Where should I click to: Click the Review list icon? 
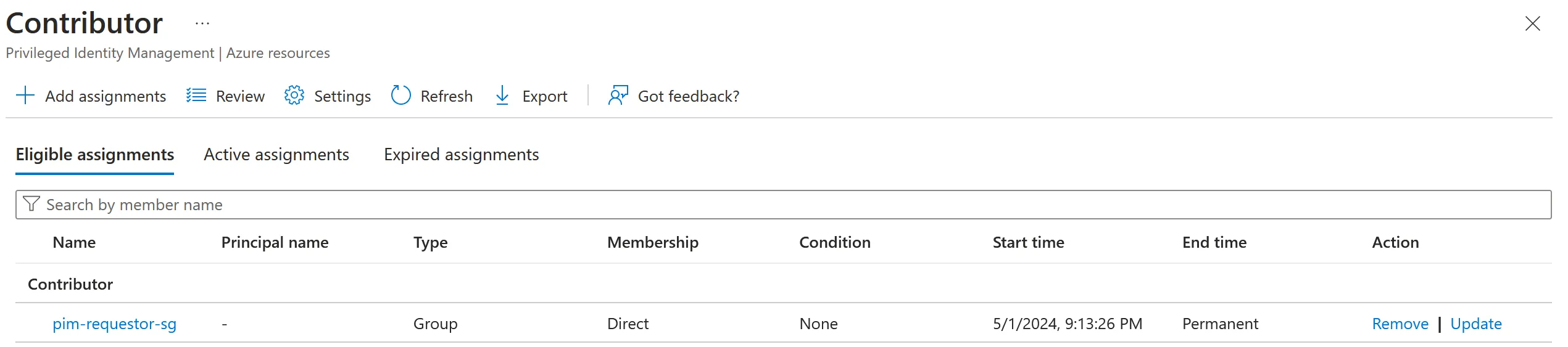click(196, 96)
